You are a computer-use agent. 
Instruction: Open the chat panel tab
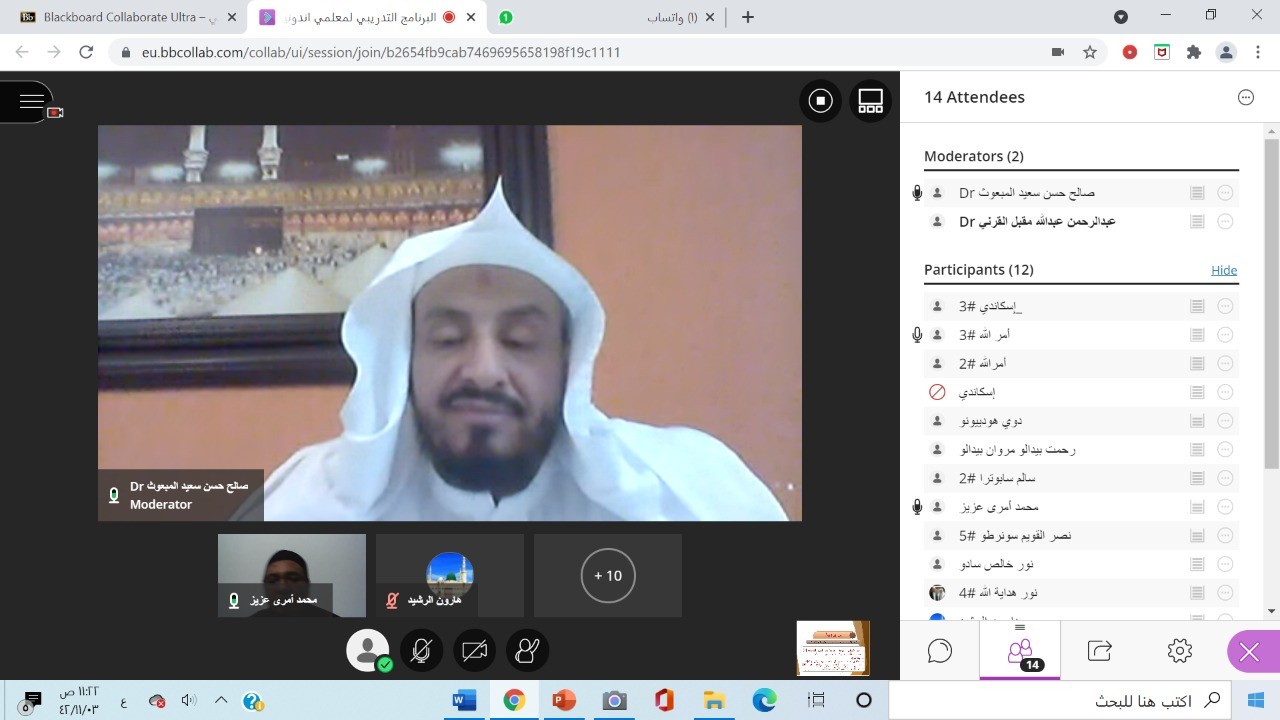(939, 651)
